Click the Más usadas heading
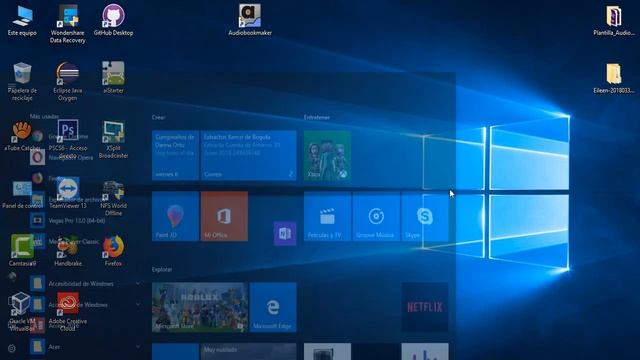Viewport: 640px width, 360px height. click(x=44, y=116)
